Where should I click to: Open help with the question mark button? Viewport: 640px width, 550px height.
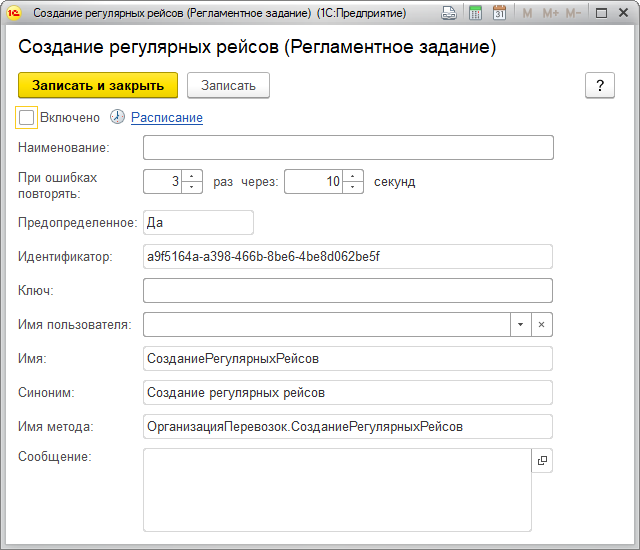[599, 85]
